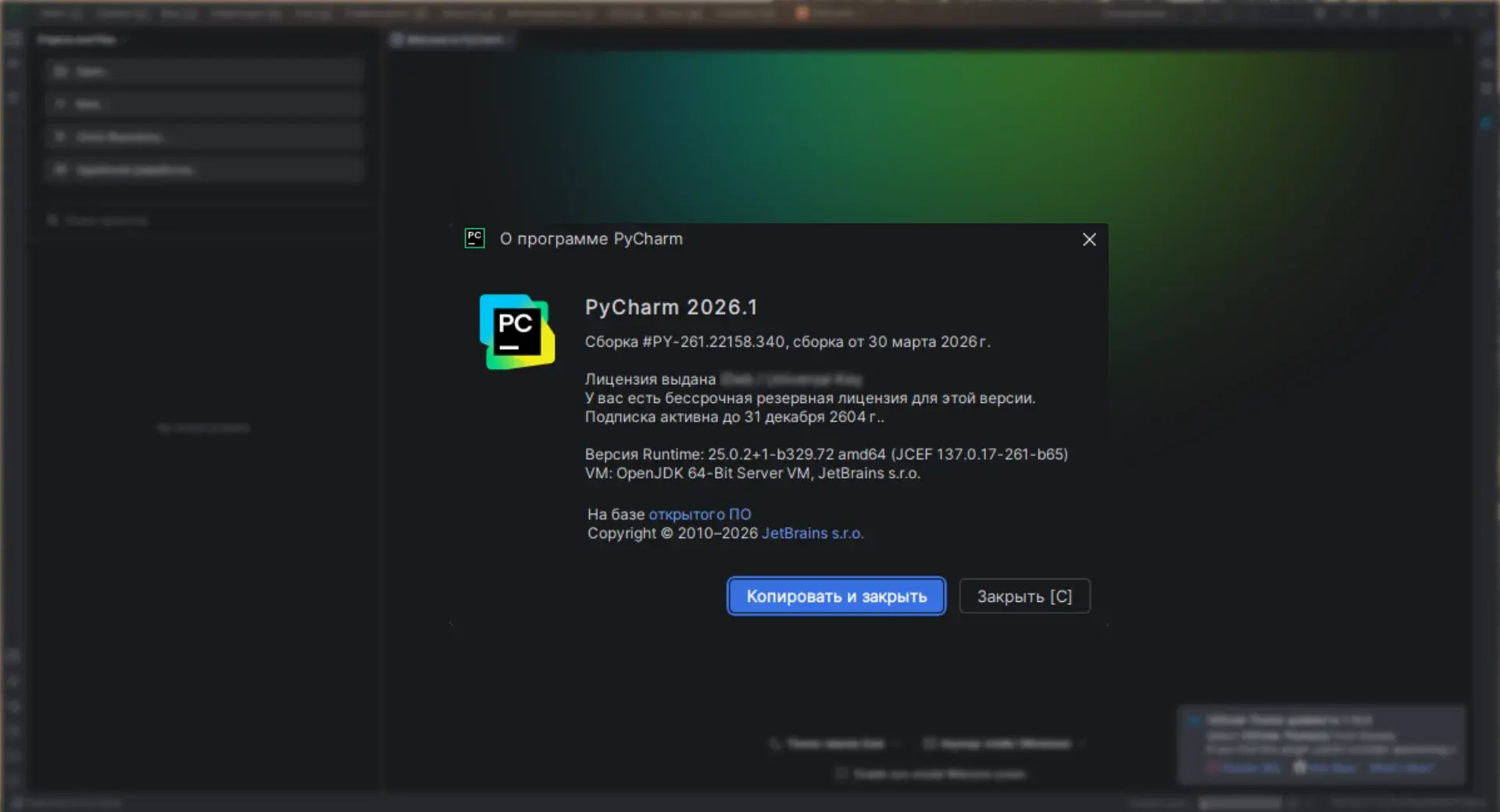Click the plus icon on the New button
Image resolution: width=1500 pixels, height=812 pixels.
(x=61, y=105)
